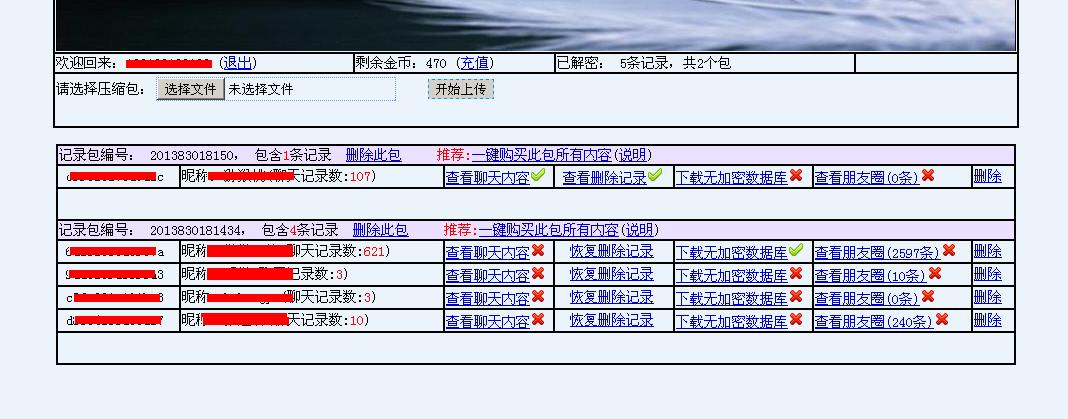
Task: Click red X beside 查看聊天内容 in 10-record row
Action: point(538,320)
